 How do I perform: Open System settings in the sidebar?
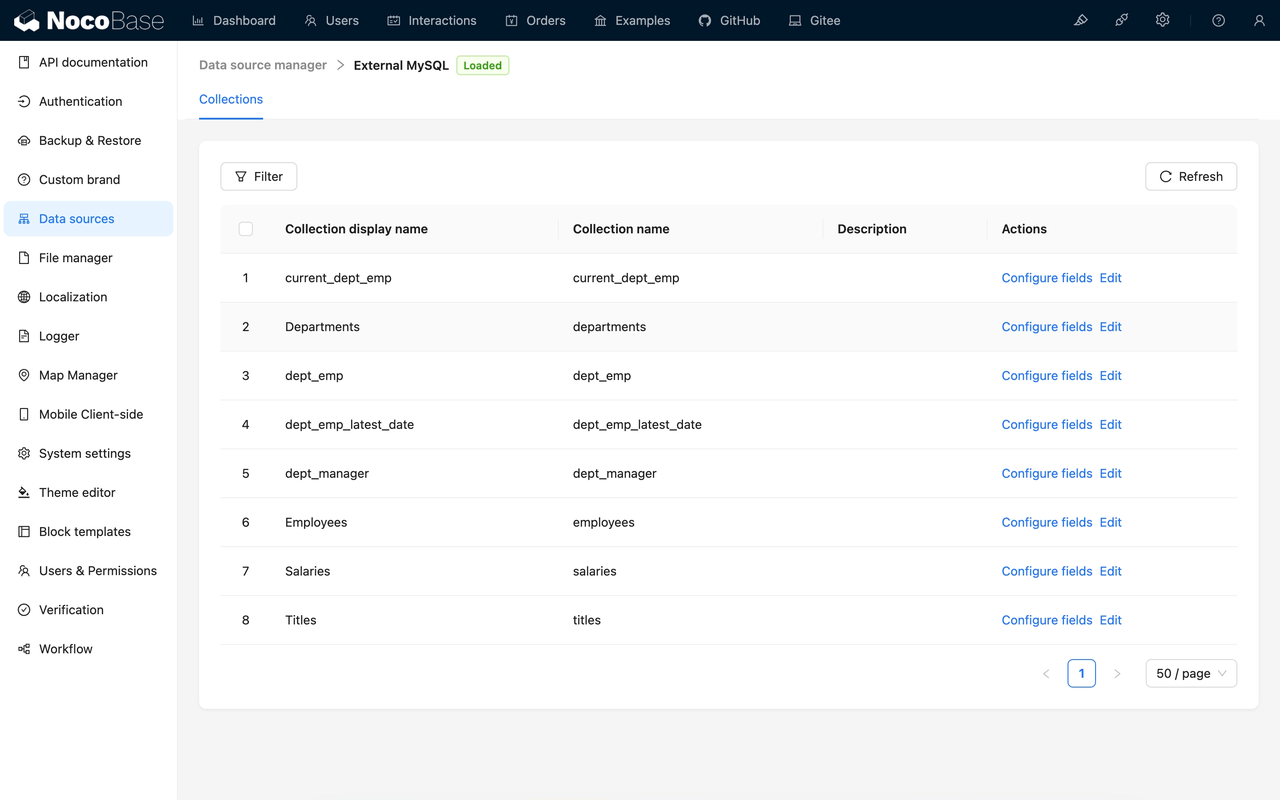point(88,453)
